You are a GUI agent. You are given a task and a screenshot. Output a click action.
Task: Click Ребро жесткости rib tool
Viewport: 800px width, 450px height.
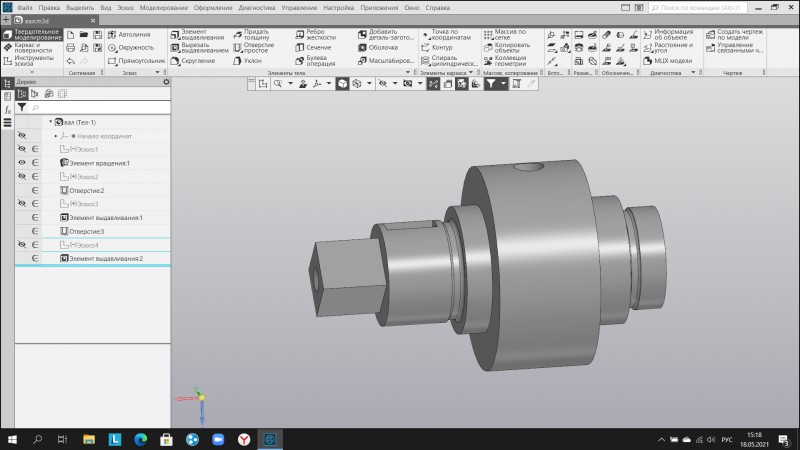pos(315,34)
